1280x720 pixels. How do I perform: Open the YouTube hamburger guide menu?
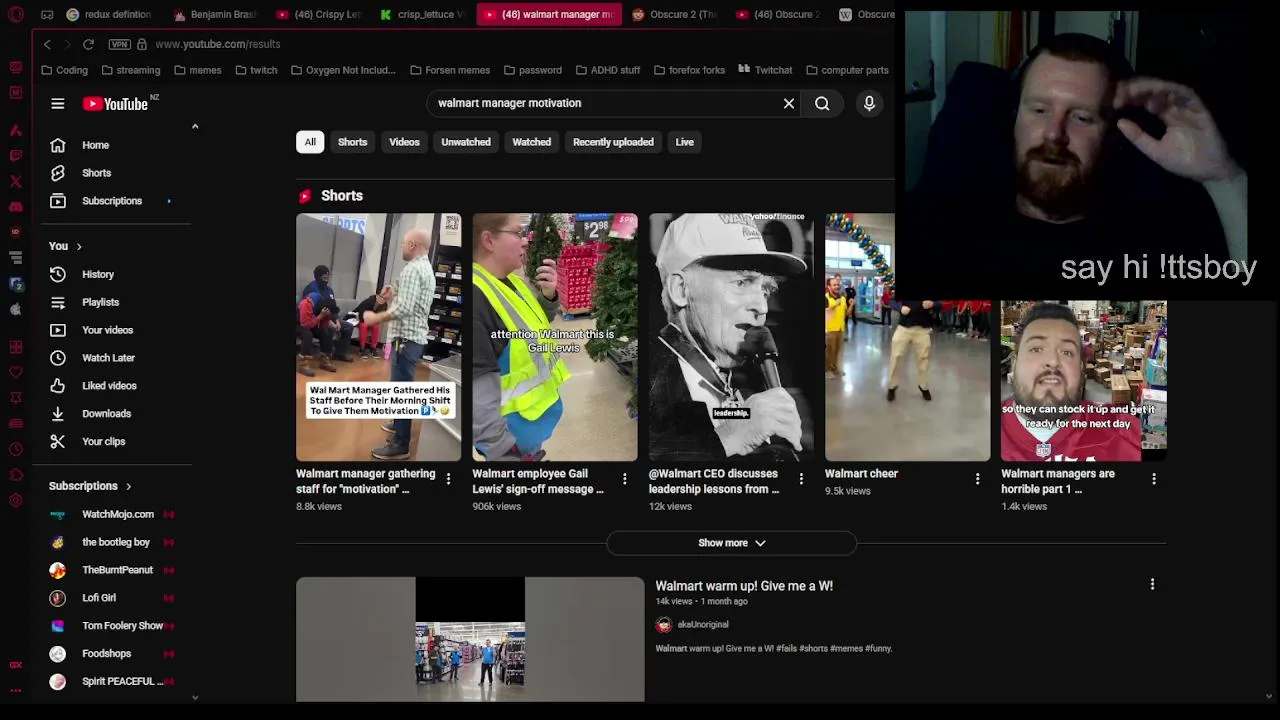pyautogui.click(x=58, y=104)
